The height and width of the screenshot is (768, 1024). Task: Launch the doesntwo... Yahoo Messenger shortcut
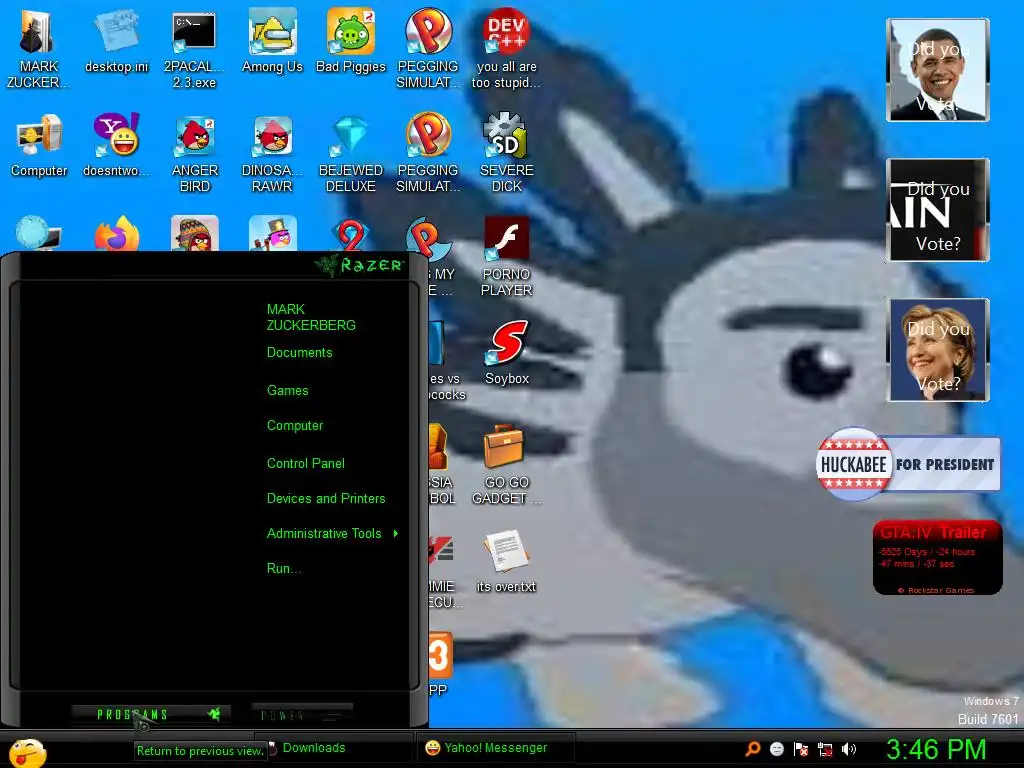coord(116,145)
